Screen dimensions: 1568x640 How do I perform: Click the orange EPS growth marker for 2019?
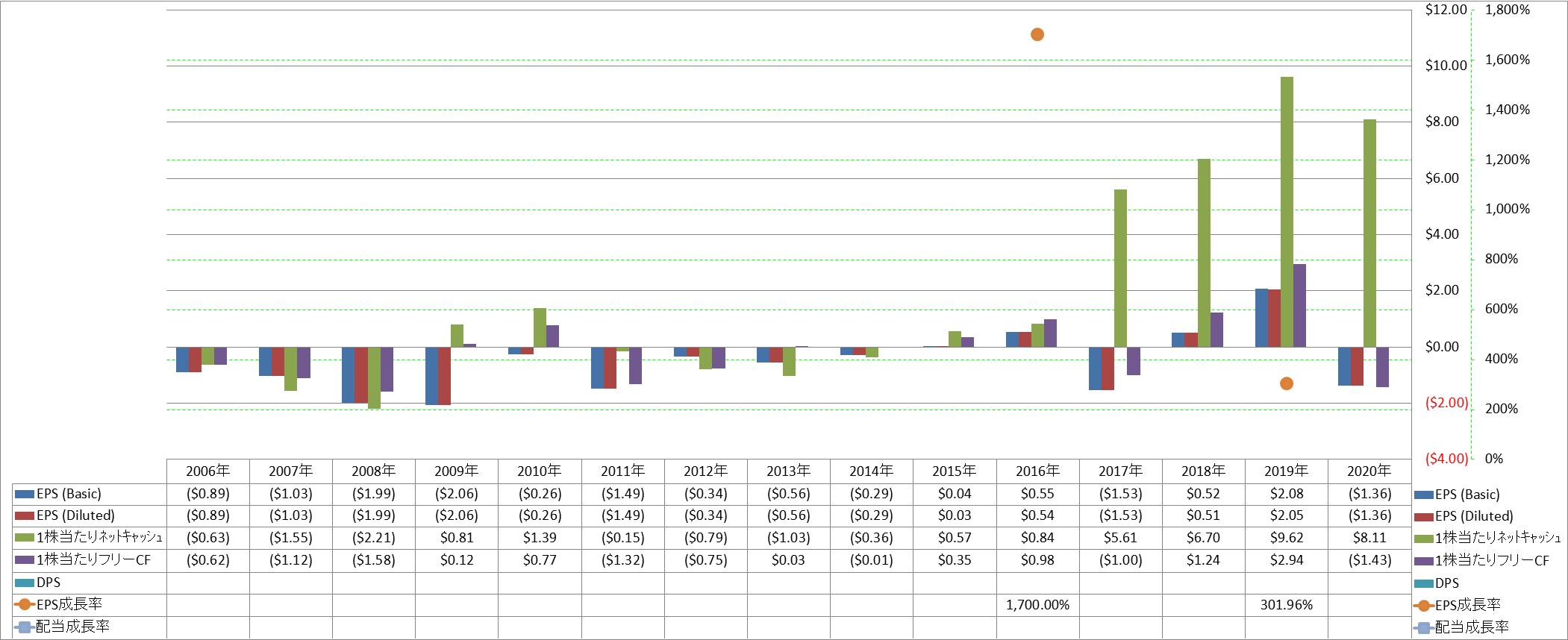(1287, 383)
